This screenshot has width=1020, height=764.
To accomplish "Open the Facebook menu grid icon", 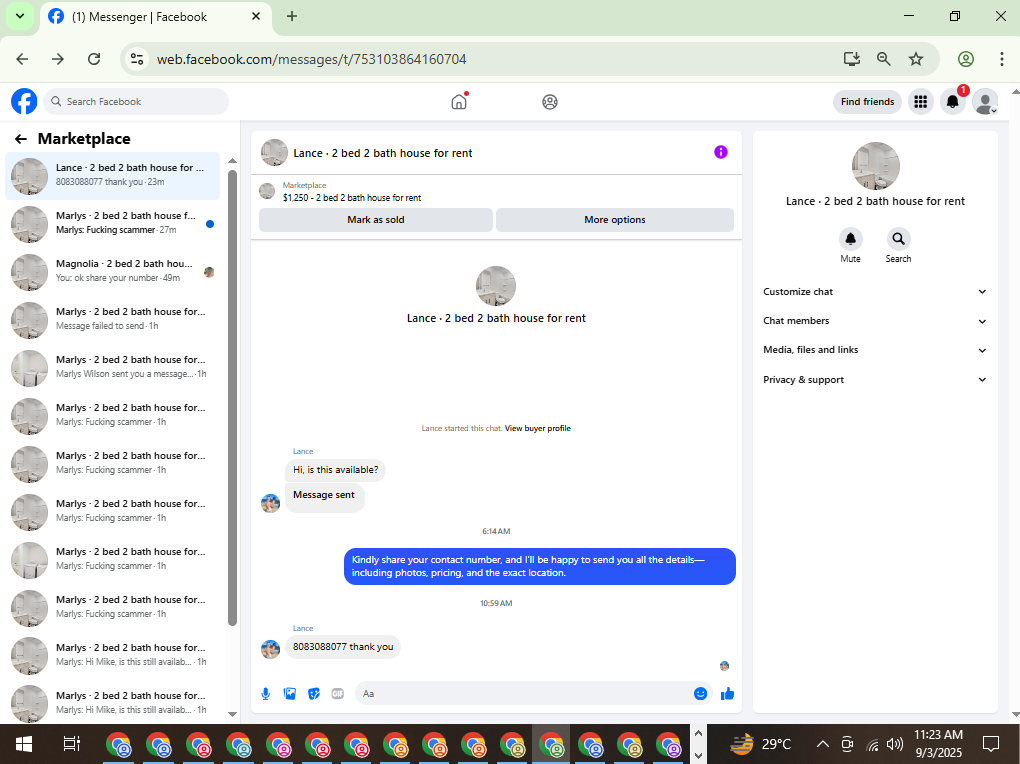I will coord(920,102).
